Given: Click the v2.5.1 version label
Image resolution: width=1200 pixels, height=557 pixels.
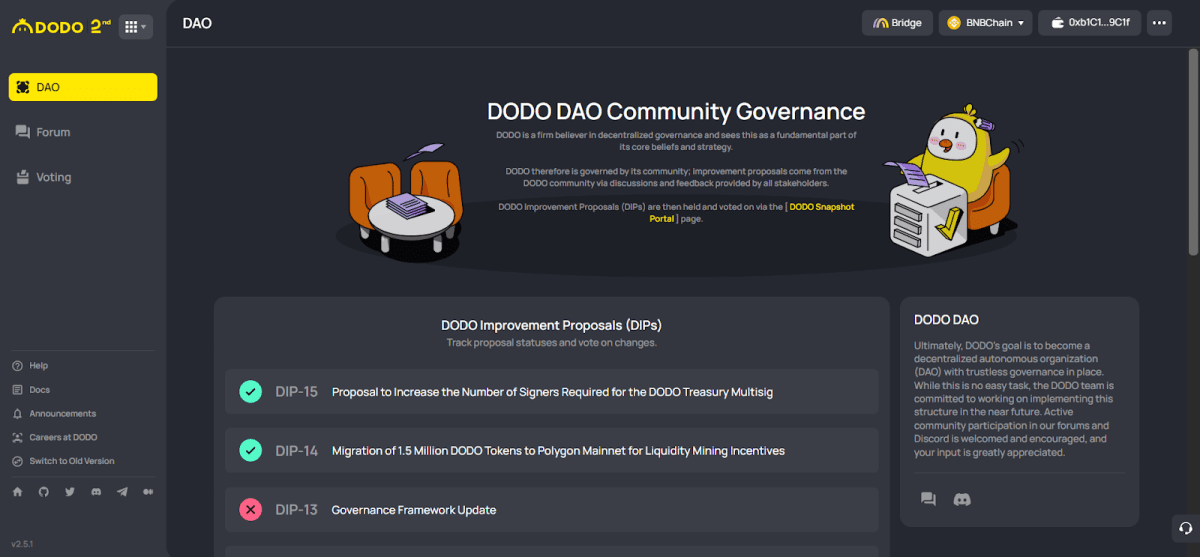Looking at the screenshot, I should [x=22, y=544].
